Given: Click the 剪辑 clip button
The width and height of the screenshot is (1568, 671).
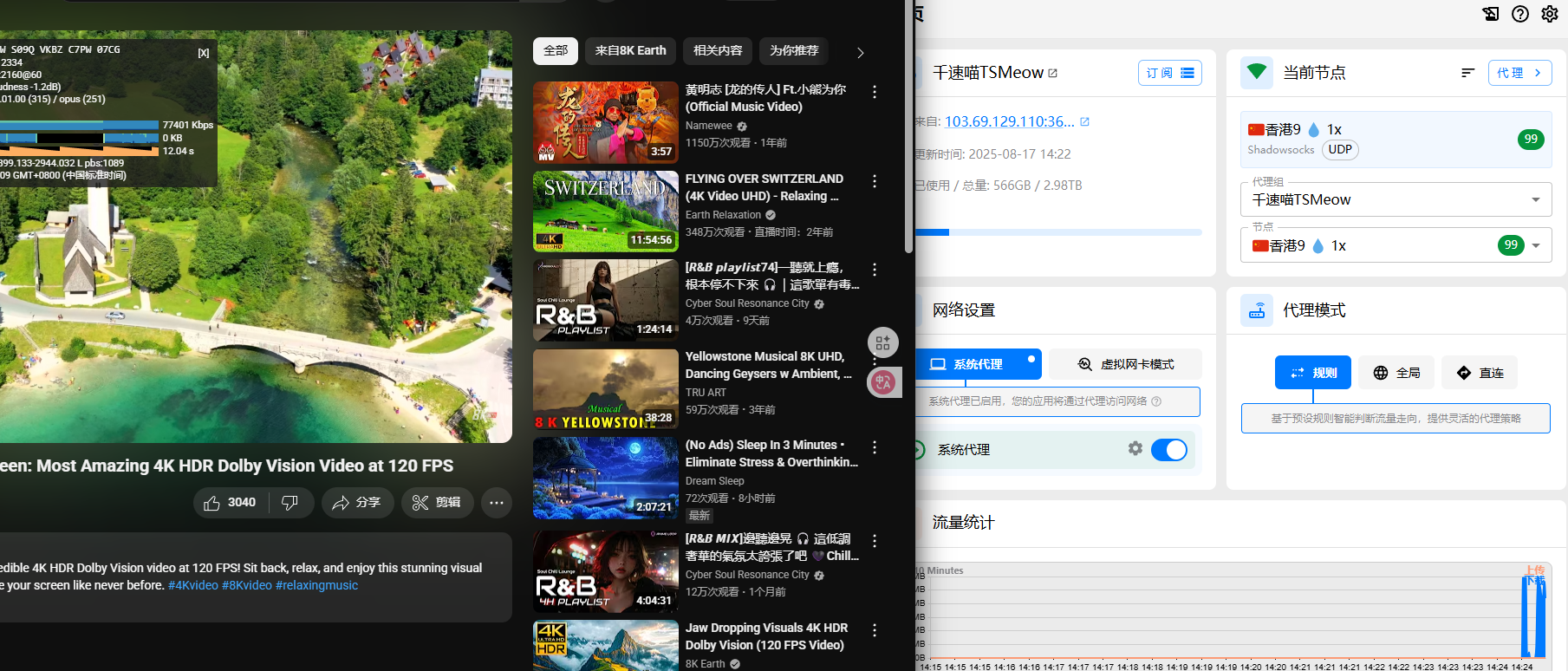Looking at the screenshot, I should [437, 503].
